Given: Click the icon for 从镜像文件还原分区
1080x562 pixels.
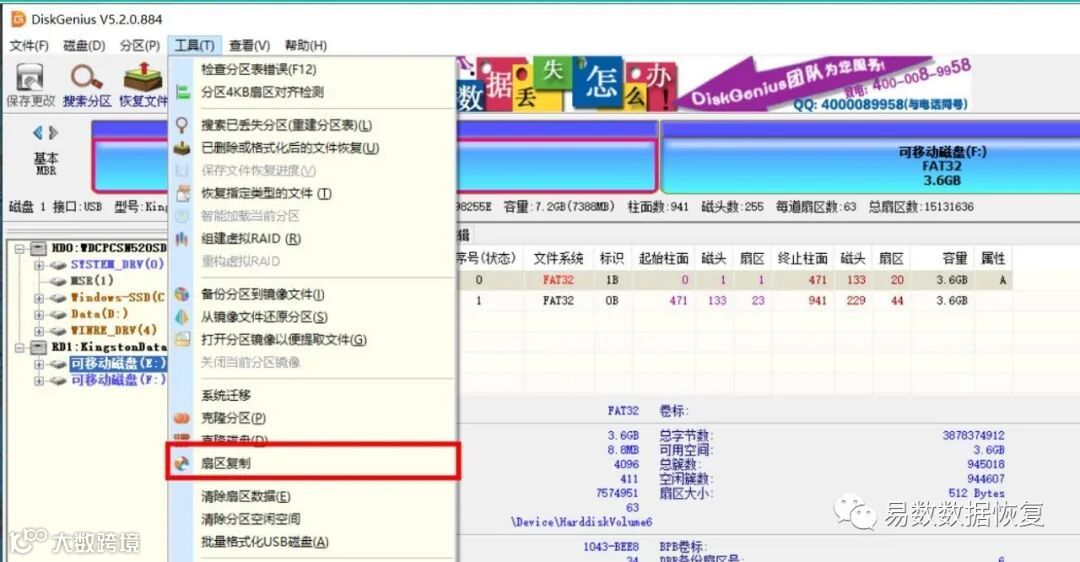Looking at the screenshot, I should pos(182,317).
